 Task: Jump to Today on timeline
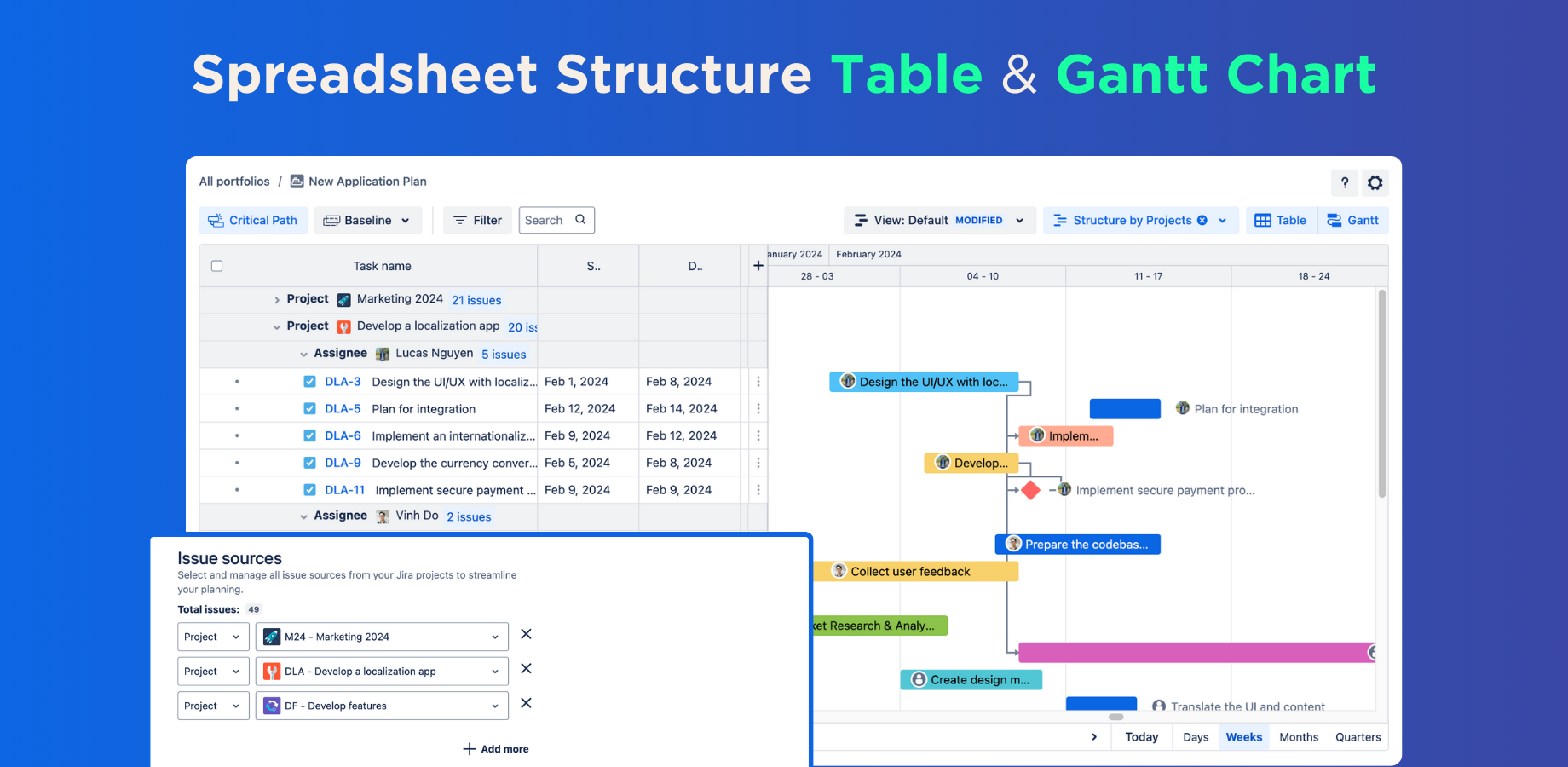tap(1142, 737)
